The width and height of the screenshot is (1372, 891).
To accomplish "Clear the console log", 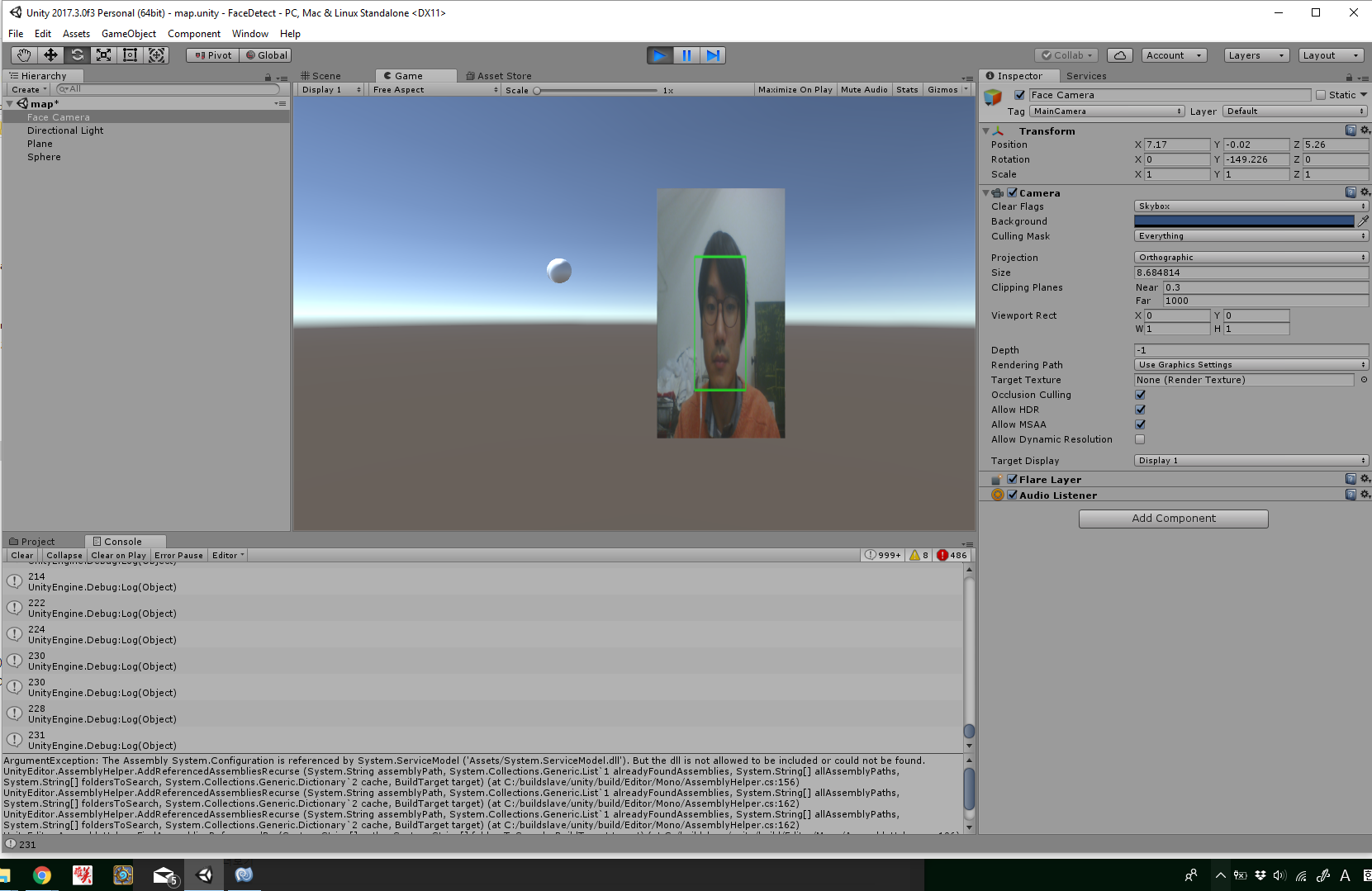I will pyautogui.click(x=22, y=555).
